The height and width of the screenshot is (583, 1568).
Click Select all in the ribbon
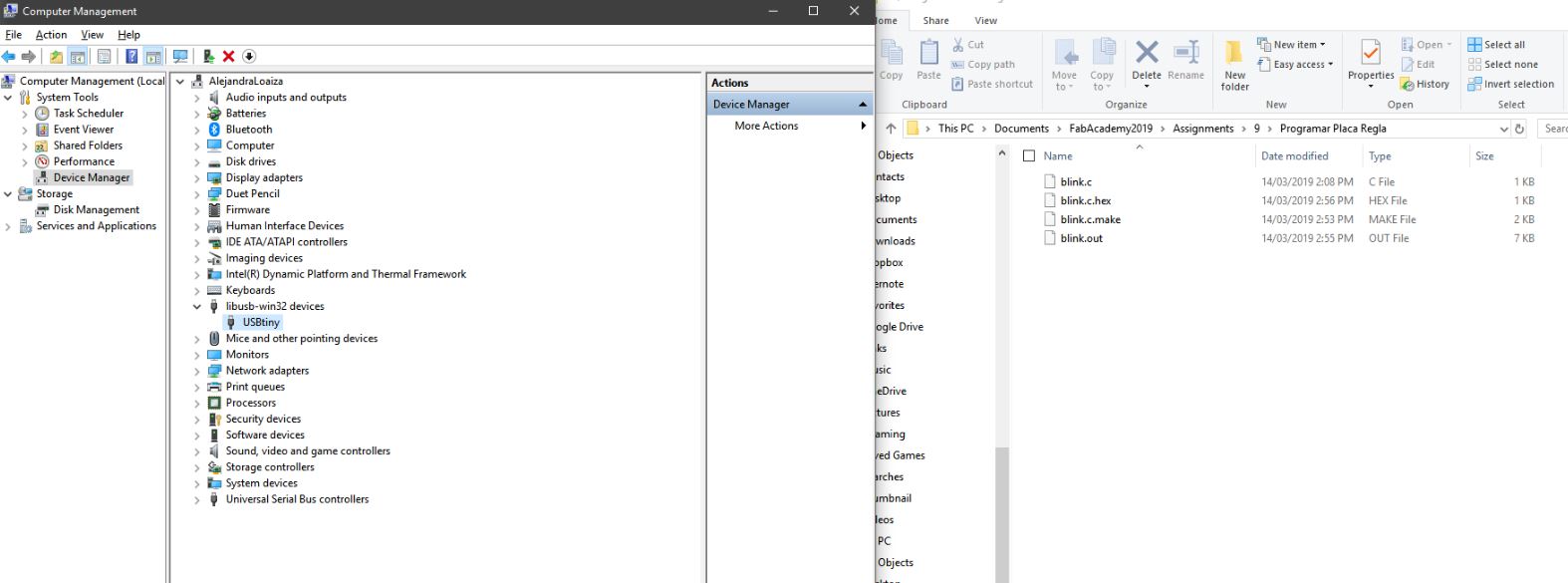click(1496, 45)
